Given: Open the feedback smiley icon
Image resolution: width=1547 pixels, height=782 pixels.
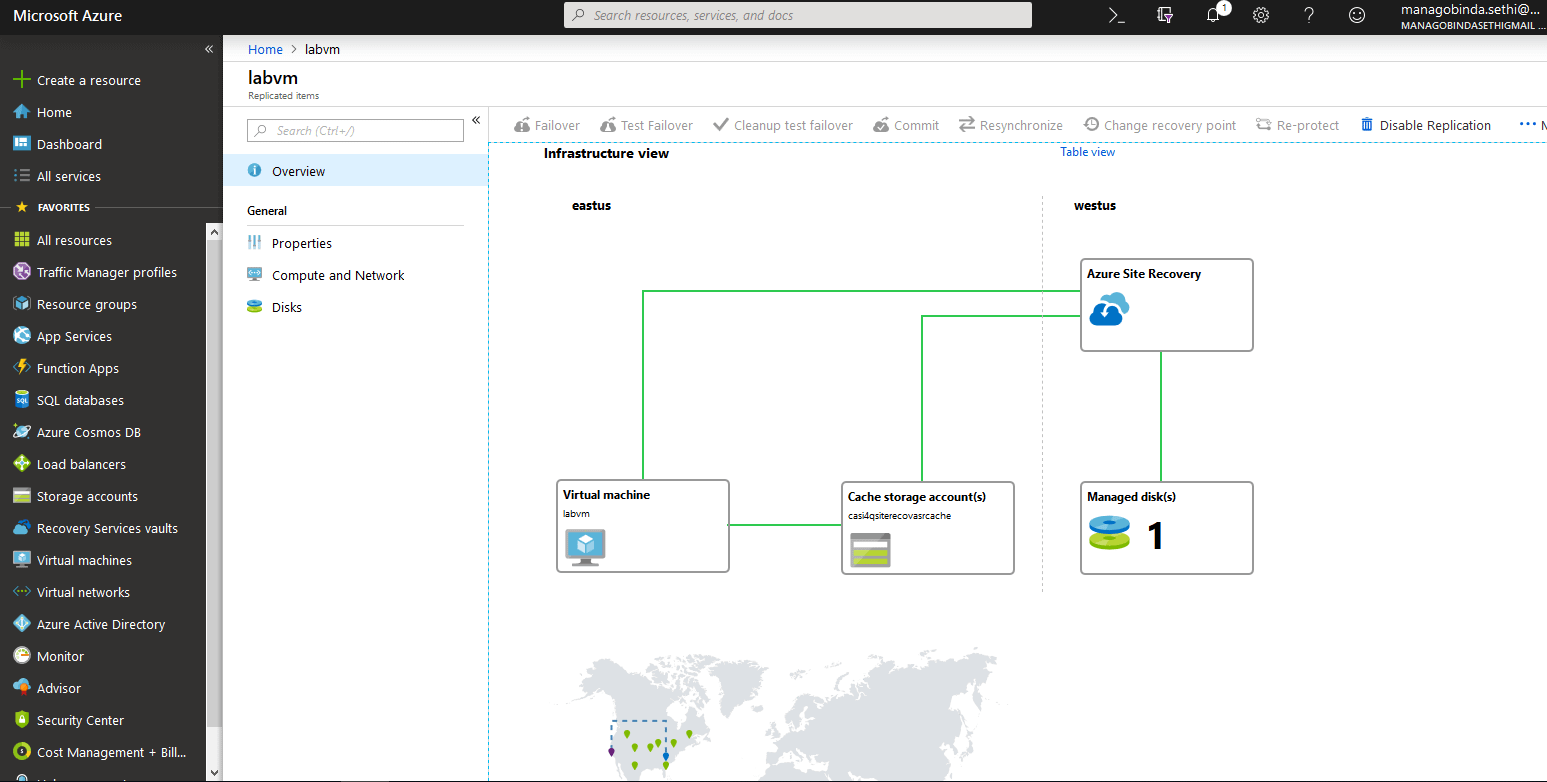Looking at the screenshot, I should click(1357, 15).
